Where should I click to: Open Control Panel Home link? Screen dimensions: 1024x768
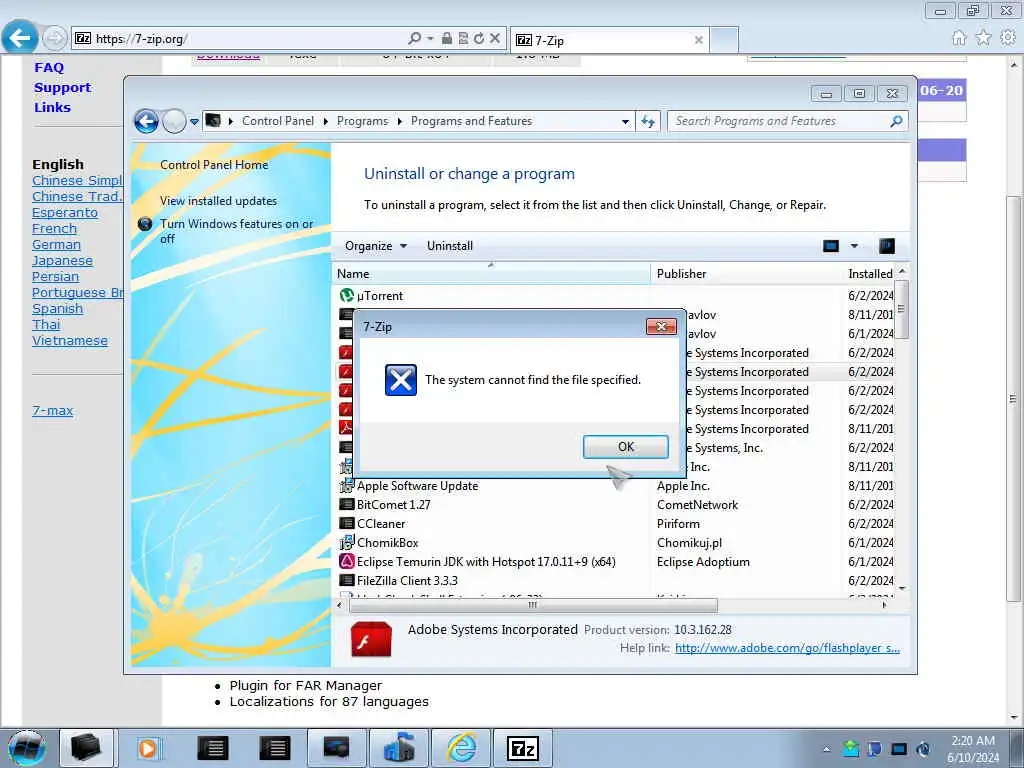pyautogui.click(x=214, y=165)
